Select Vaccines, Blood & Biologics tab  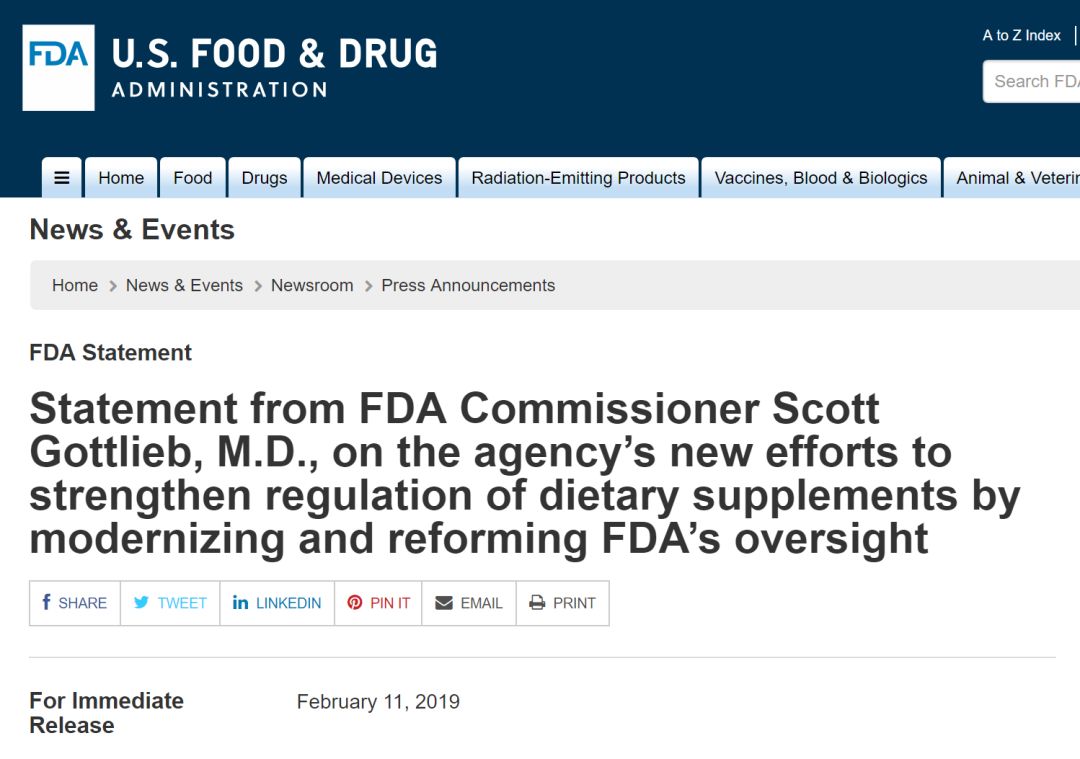pos(820,178)
